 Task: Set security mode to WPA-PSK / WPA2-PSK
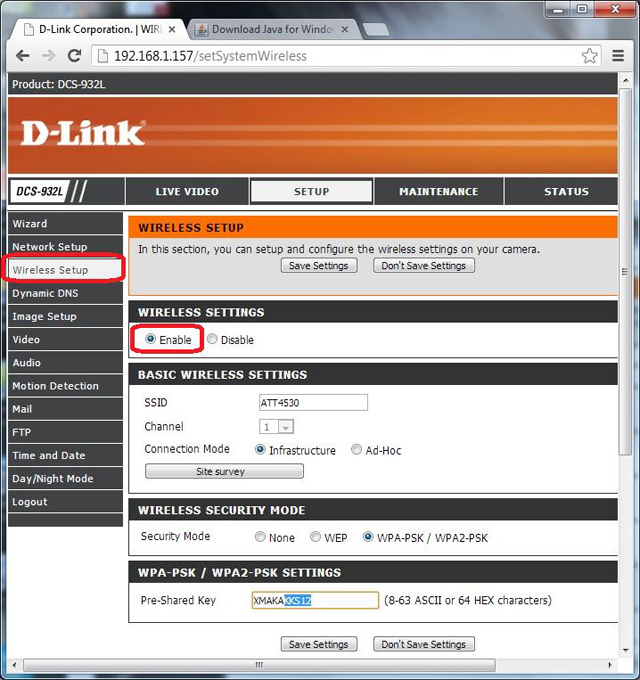[368, 537]
